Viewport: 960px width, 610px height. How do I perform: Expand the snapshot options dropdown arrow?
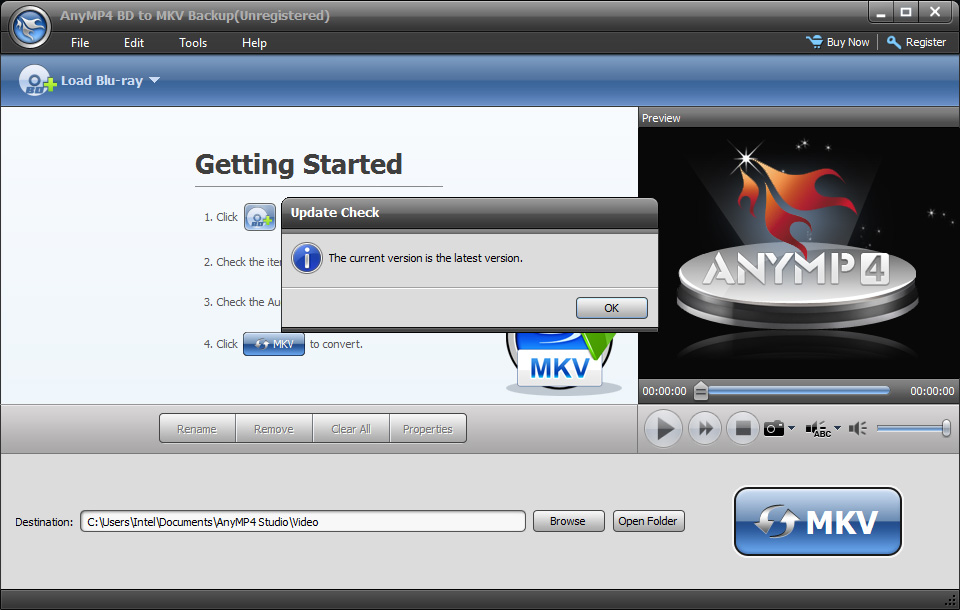point(792,427)
